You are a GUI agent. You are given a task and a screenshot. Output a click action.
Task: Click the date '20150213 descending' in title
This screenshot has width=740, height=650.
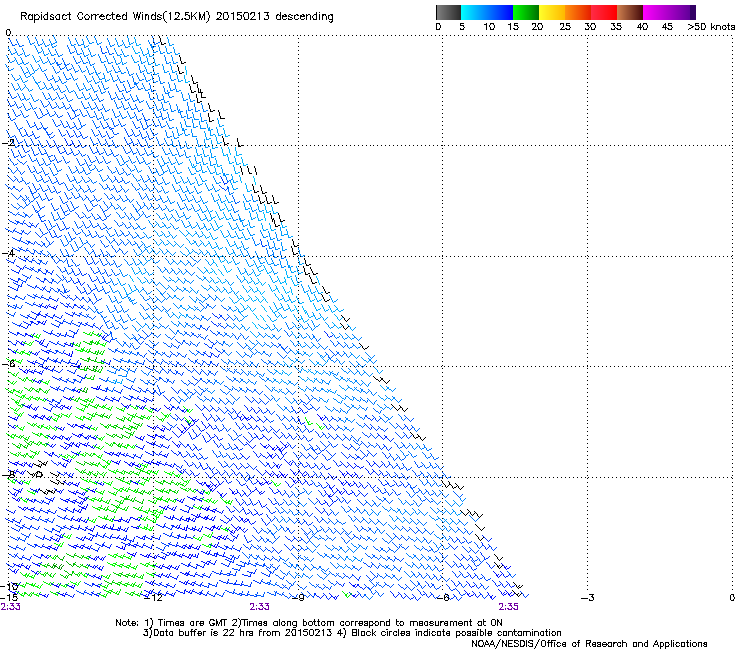pyautogui.click(x=274, y=17)
